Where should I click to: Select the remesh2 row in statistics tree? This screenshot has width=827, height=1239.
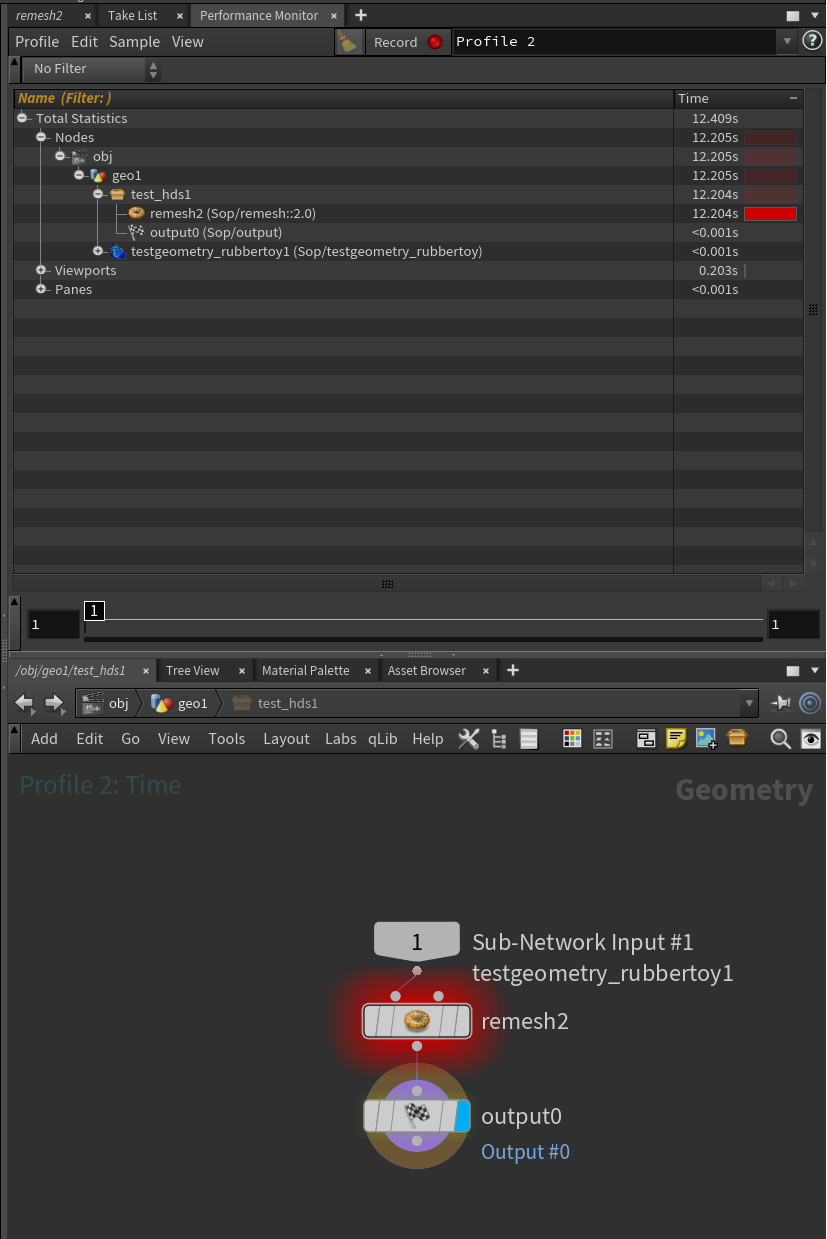click(343, 213)
